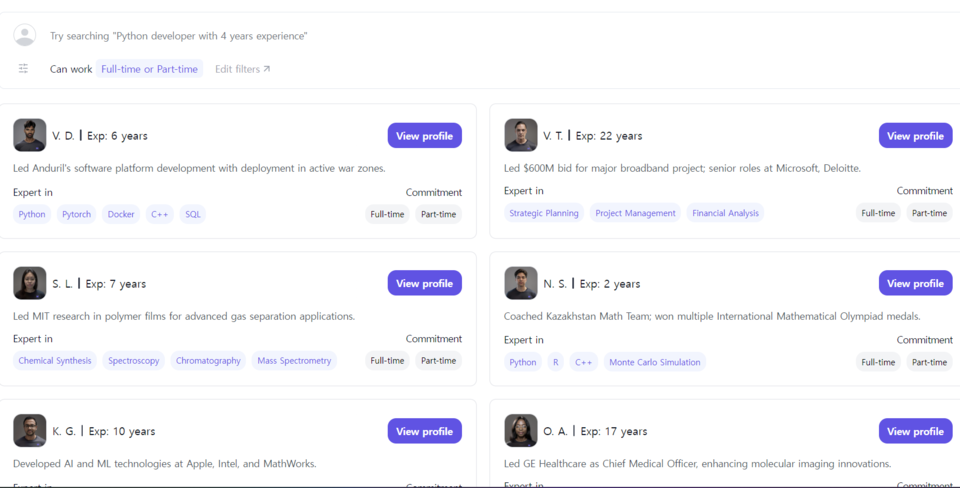Open K. G.'s avatar image
Viewport: 960px width, 488px height.
pyautogui.click(x=30, y=431)
